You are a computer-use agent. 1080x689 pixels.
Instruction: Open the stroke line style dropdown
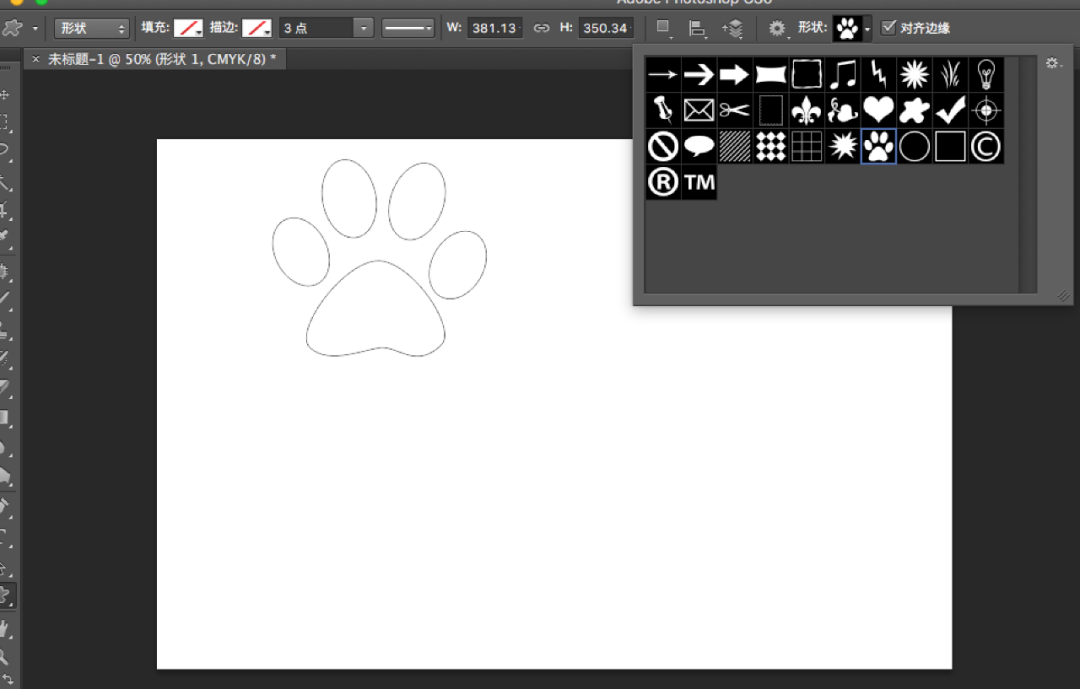click(x=408, y=28)
